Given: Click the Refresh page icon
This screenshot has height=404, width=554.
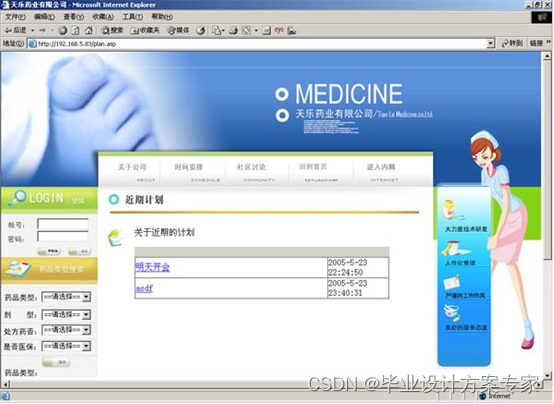Looking at the screenshot, I should (x=76, y=30).
